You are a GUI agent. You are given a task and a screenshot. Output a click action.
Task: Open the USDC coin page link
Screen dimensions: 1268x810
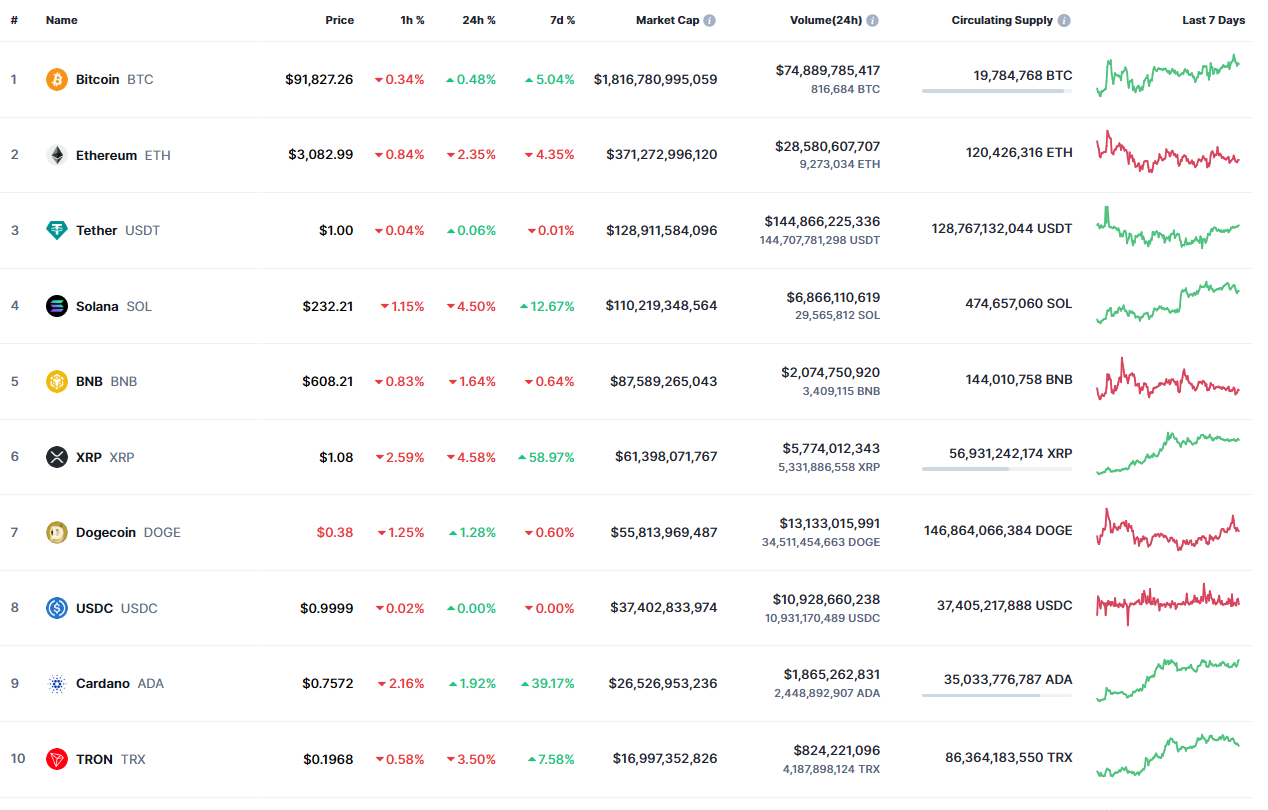(117, 608)
